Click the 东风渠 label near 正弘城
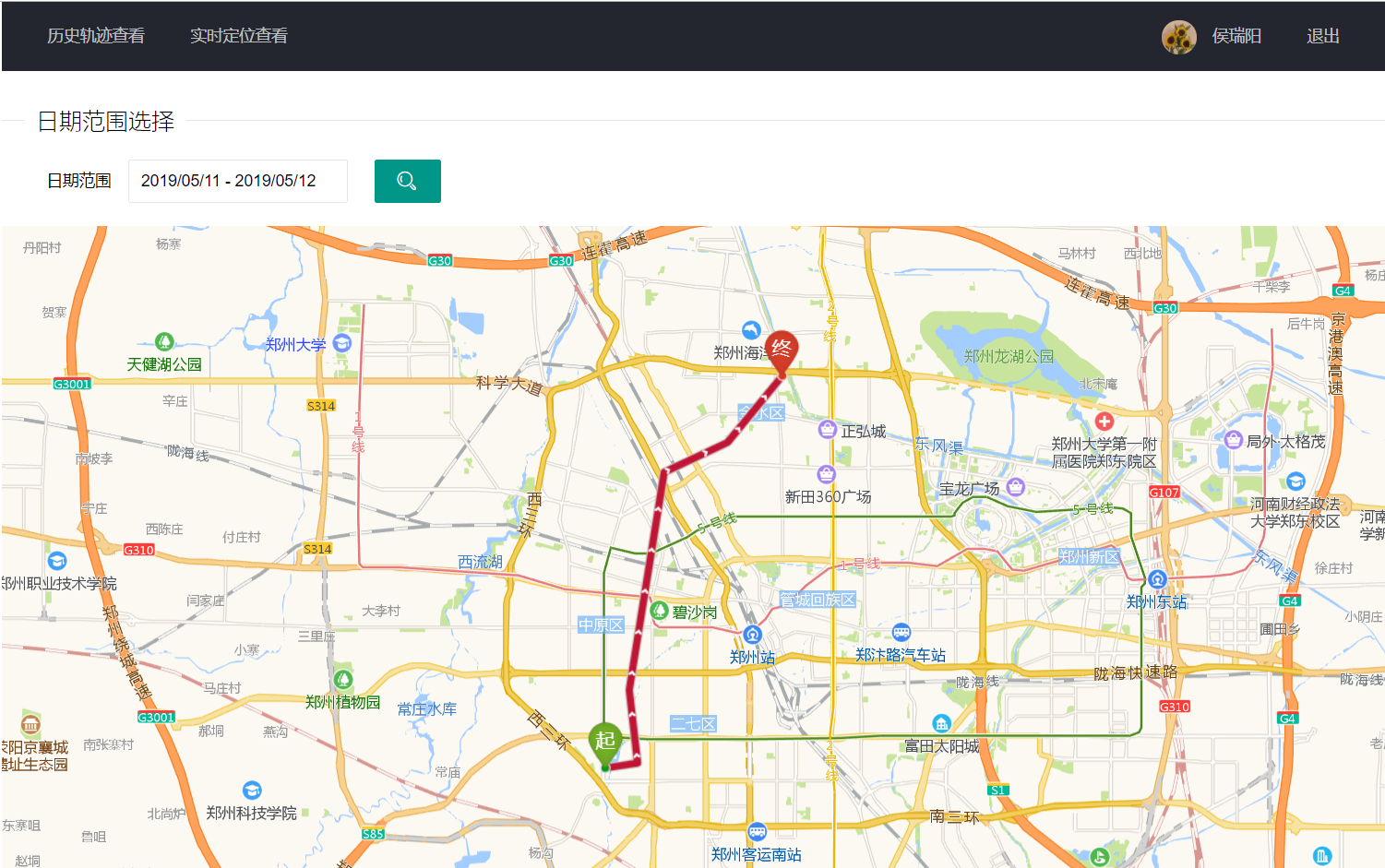 pyautogui.click(x=938, y=446)
